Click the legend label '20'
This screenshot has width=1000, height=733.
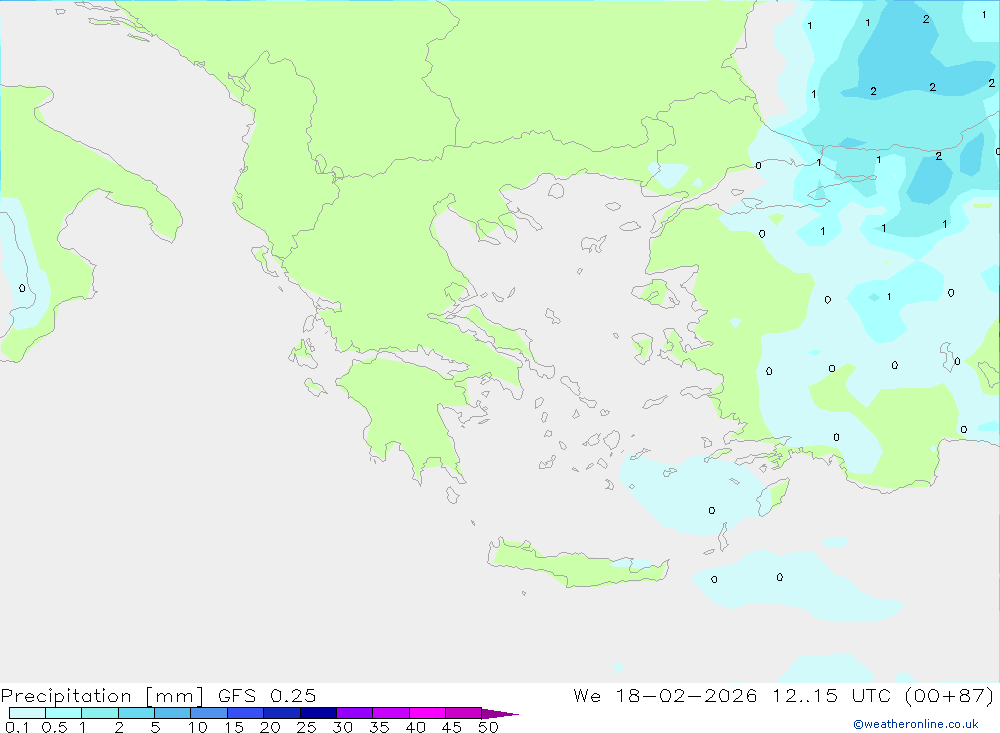[270, 727]
